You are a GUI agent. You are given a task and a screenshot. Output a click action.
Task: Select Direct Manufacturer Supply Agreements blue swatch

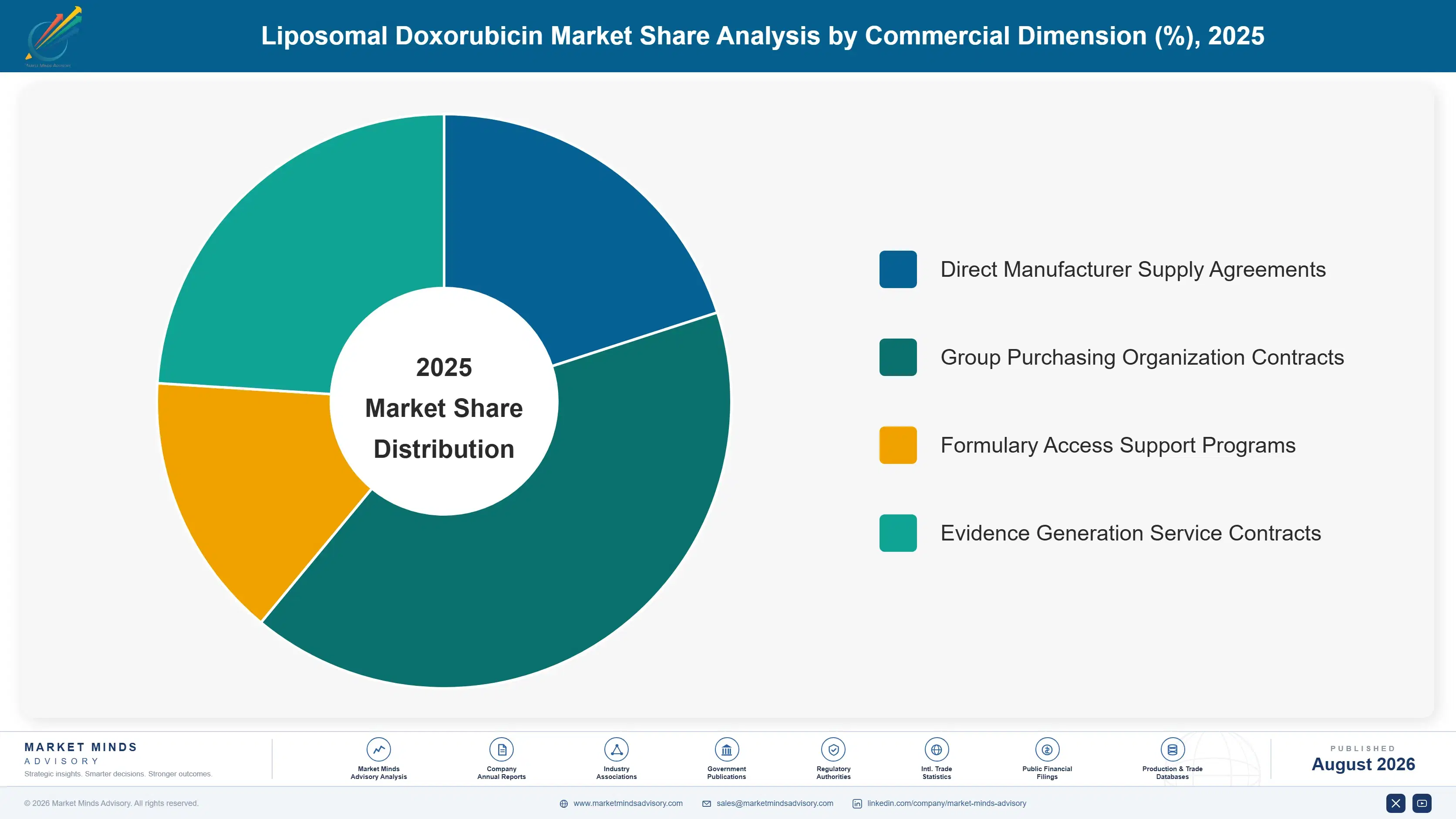pyautogui.click(x=897, y=269)
